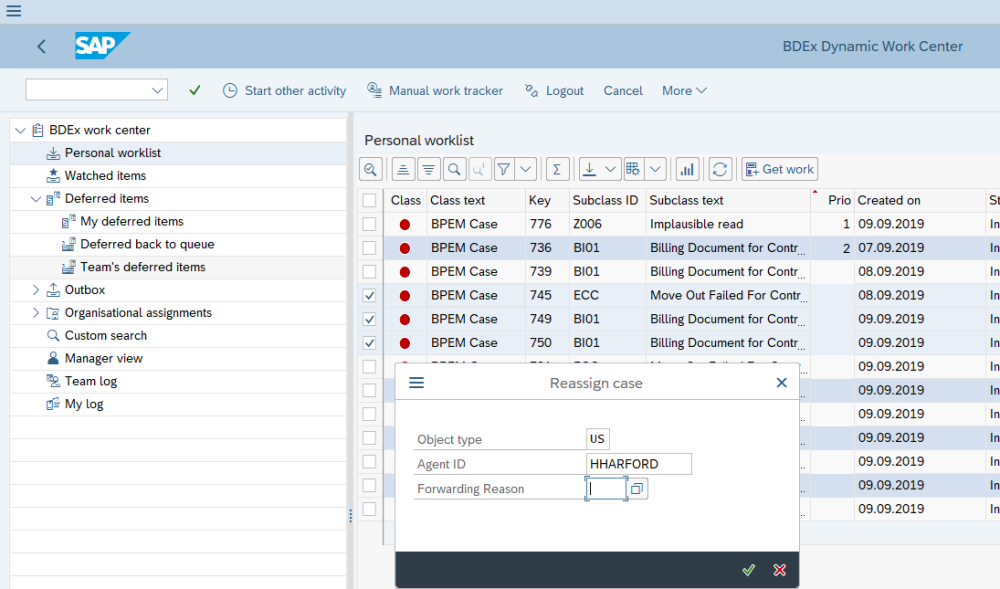The width and height of the screenshot is (1000, 589).
Task: Confirm reassign with green checkmark in dialog
Action: [748, 570]
